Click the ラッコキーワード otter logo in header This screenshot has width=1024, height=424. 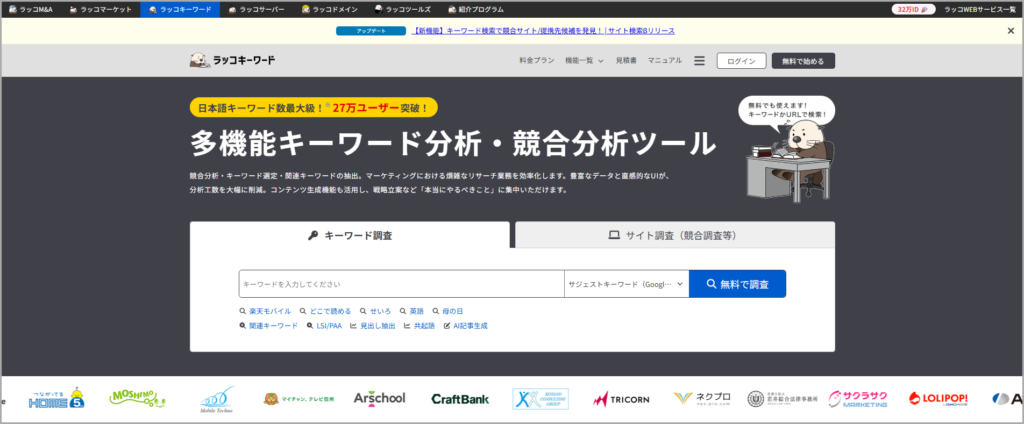tap(232, 61)
